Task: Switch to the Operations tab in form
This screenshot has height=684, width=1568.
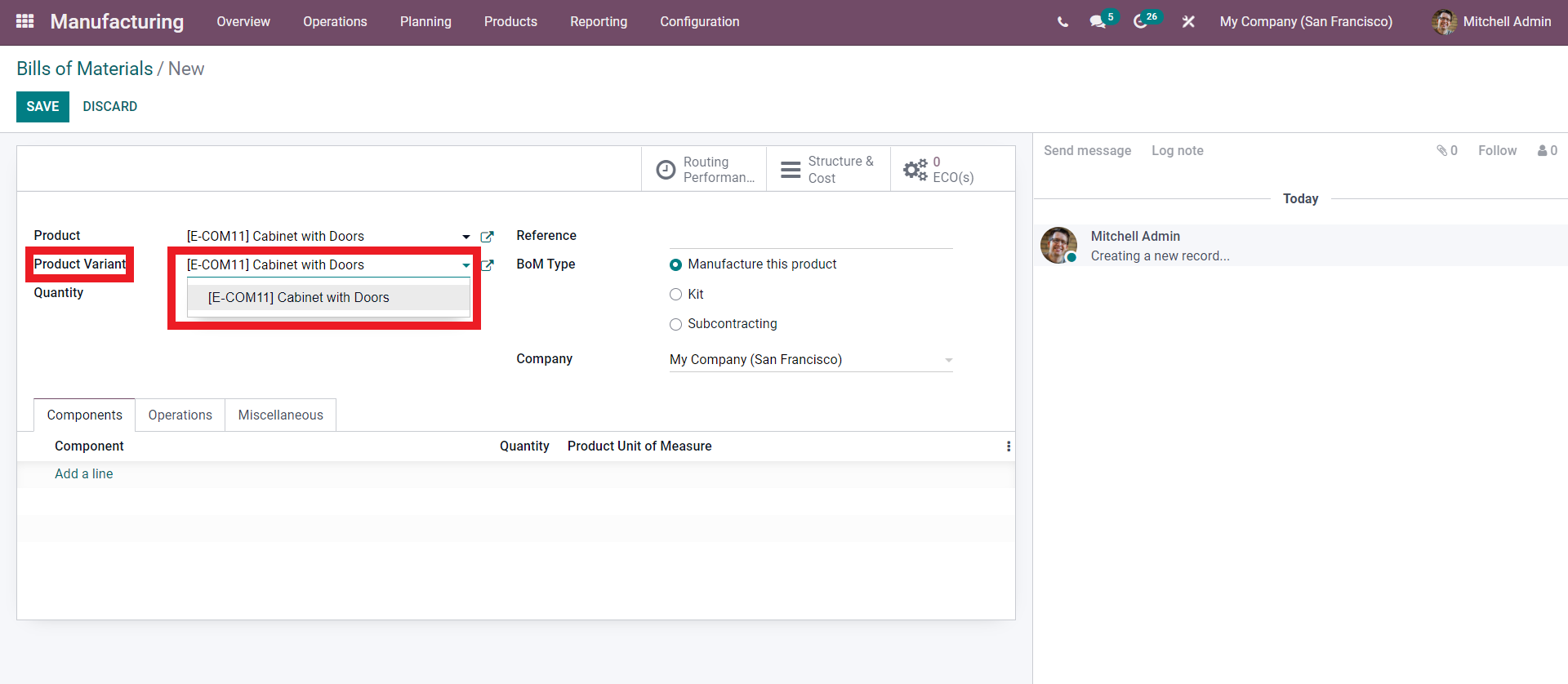Action: coord(180,415)
